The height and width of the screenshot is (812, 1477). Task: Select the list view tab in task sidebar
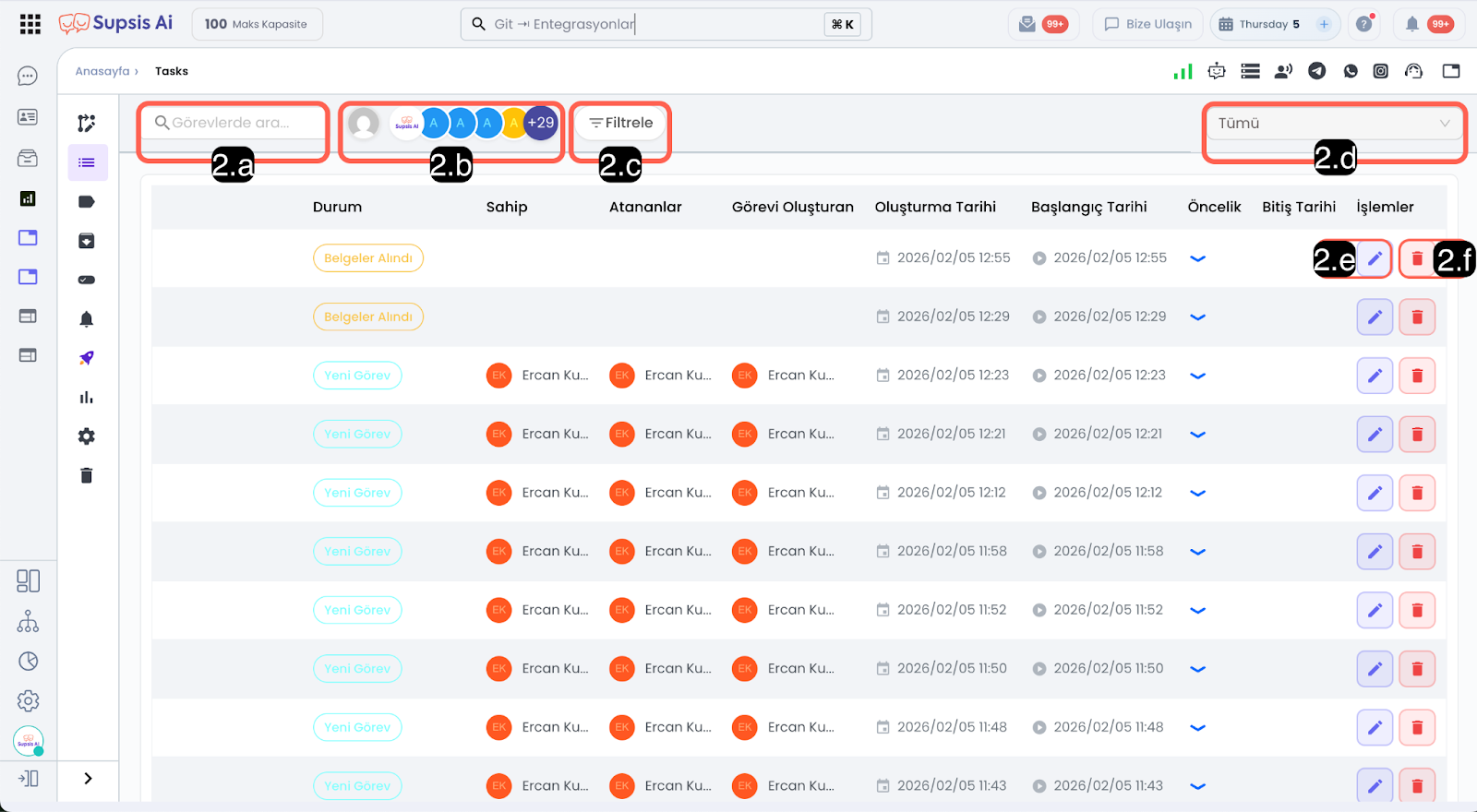(87, 162)
